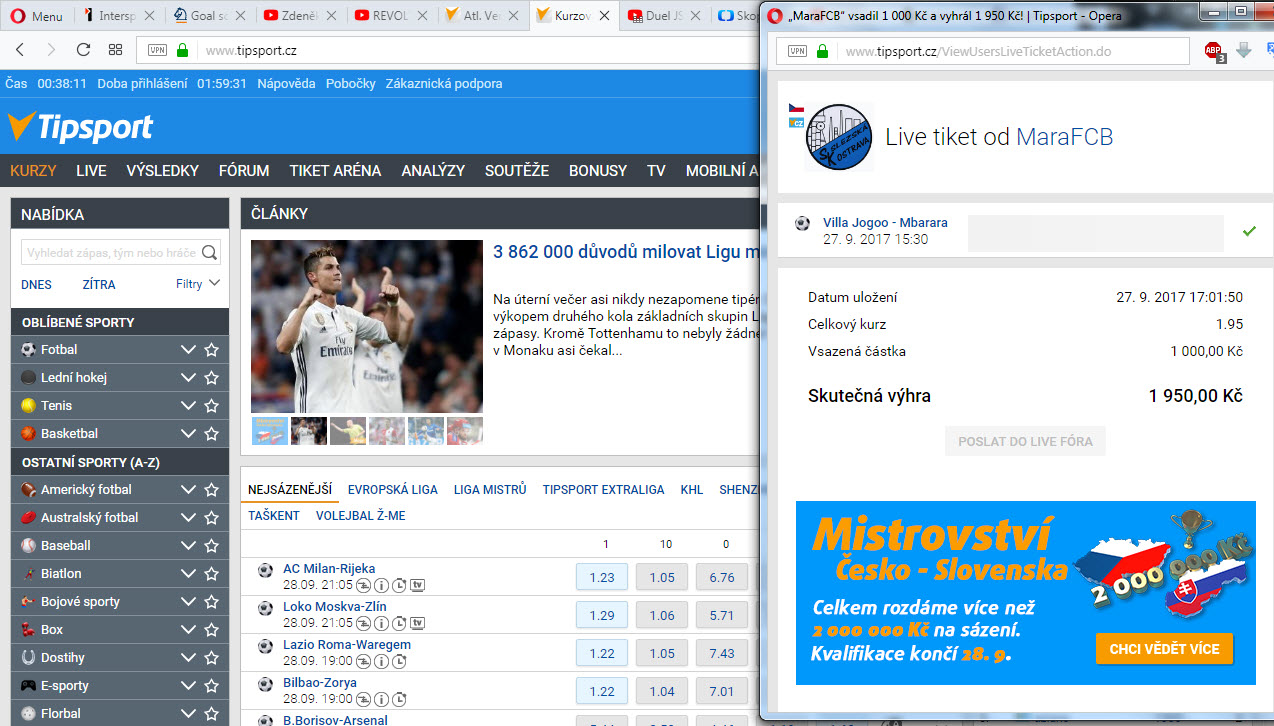Open the FÓRUM menu item
Image resolution: width=1274 pixels, height=726 pixels.
(x=244, y=171)
